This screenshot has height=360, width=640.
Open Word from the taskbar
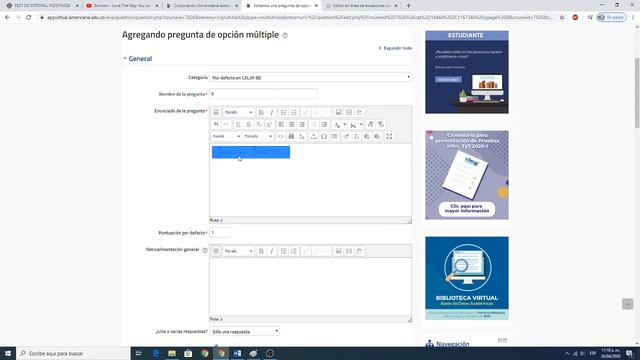point(237,353)
